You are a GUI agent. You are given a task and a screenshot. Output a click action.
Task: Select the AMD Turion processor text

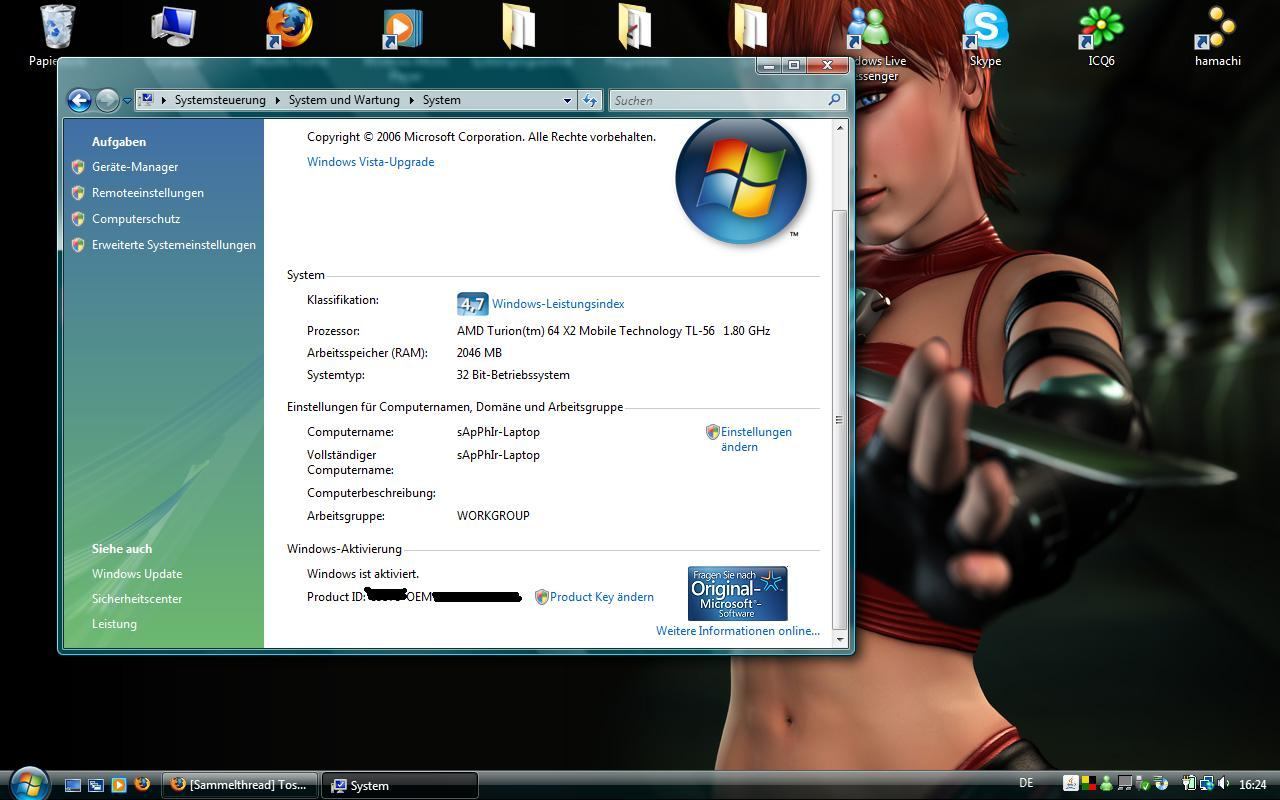pyautogui.click(x=613, y=331)
